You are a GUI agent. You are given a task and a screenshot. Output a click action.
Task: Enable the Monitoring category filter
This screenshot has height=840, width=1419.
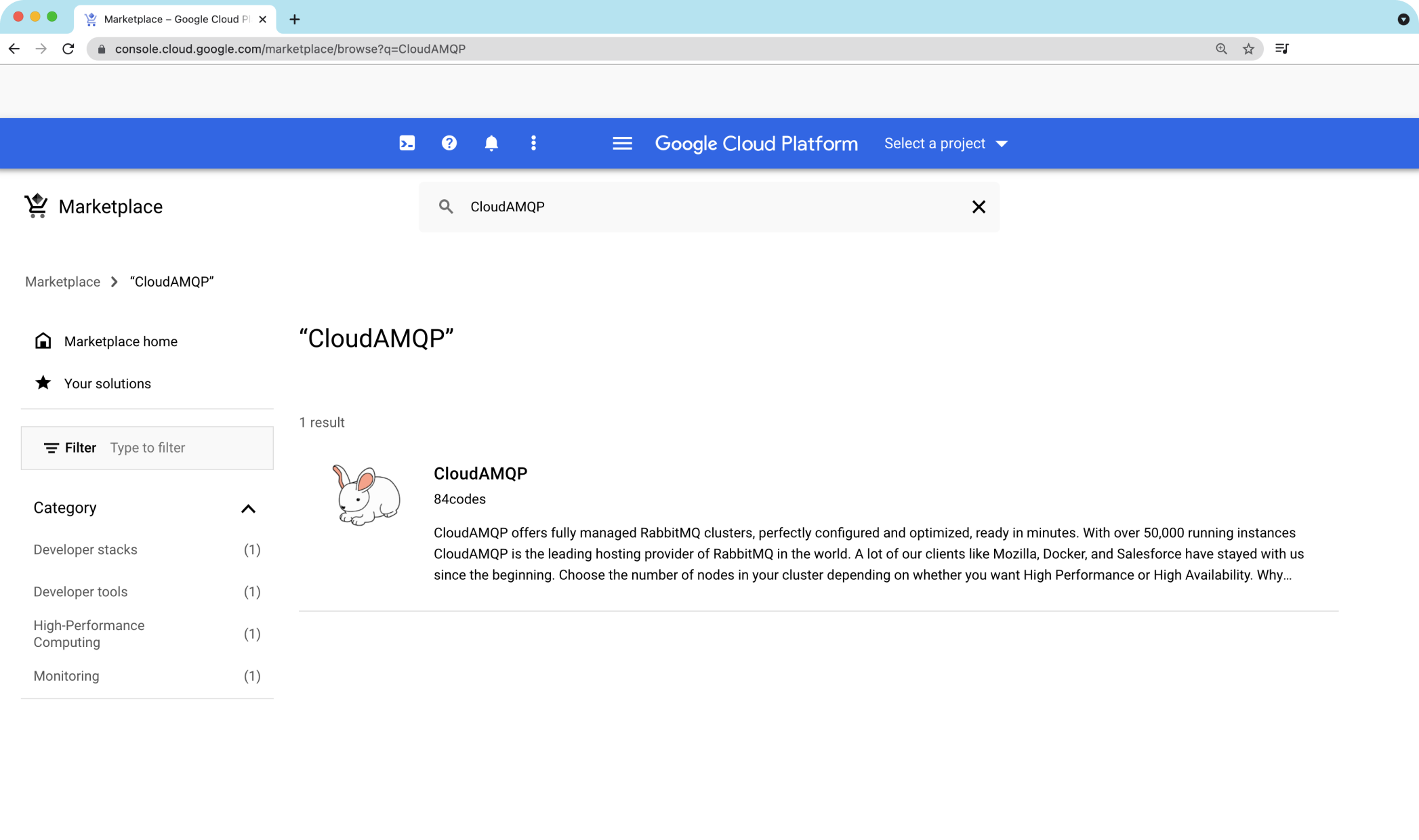[65, 675]
